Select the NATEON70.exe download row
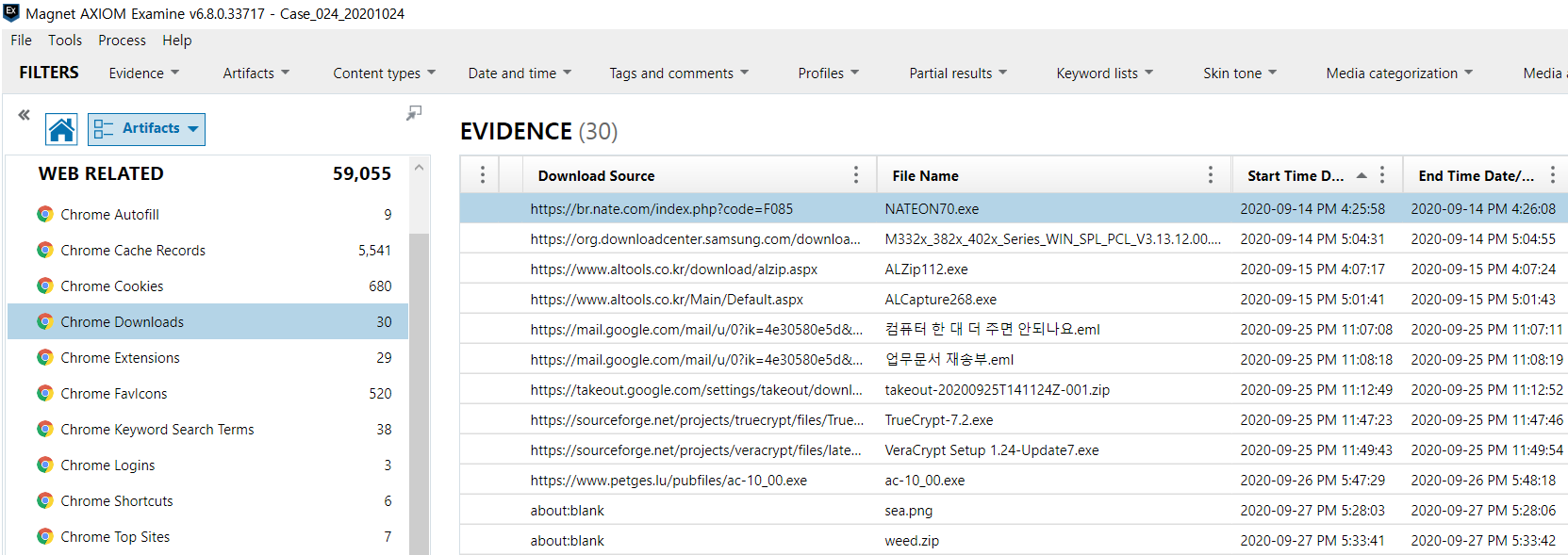1568x555 pixels. click(x=1014, y=208)
